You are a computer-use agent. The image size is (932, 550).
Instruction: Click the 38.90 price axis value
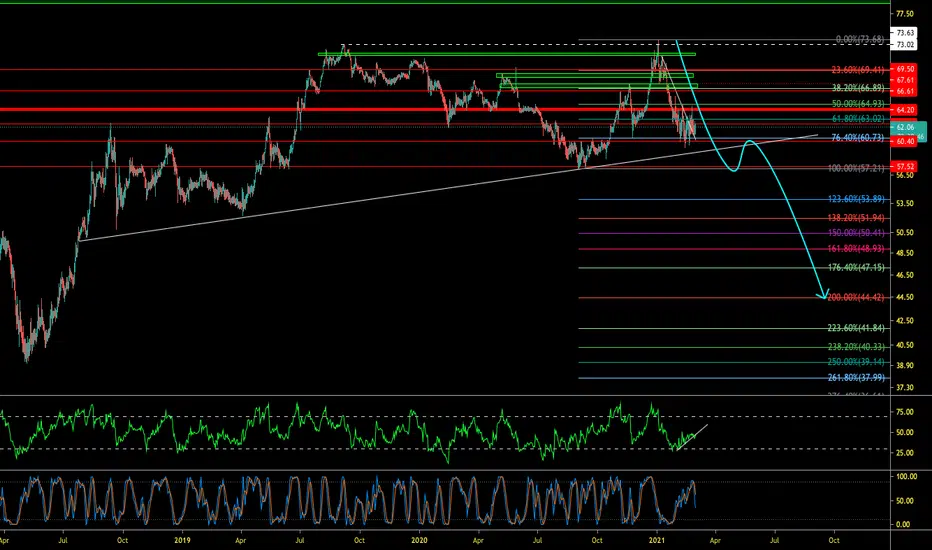[x=905, y=365]
